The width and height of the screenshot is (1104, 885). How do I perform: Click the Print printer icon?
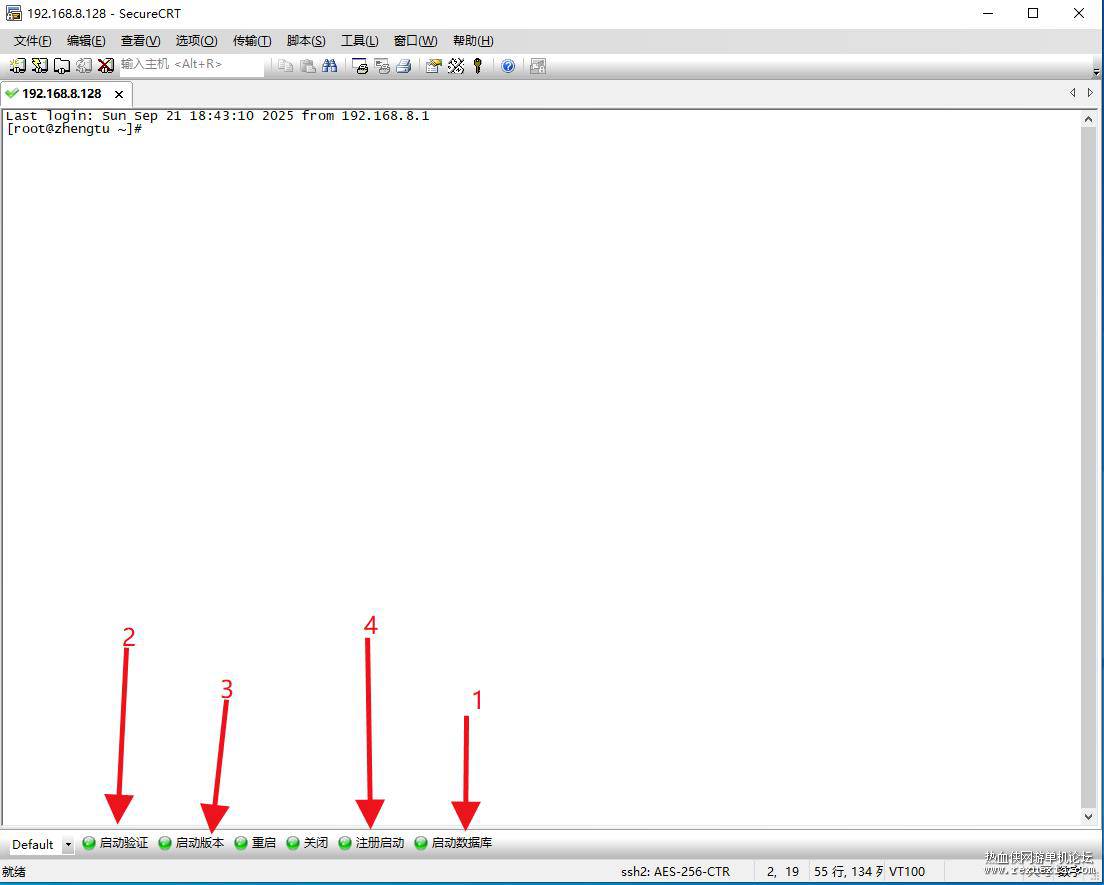tap(403, 65)
